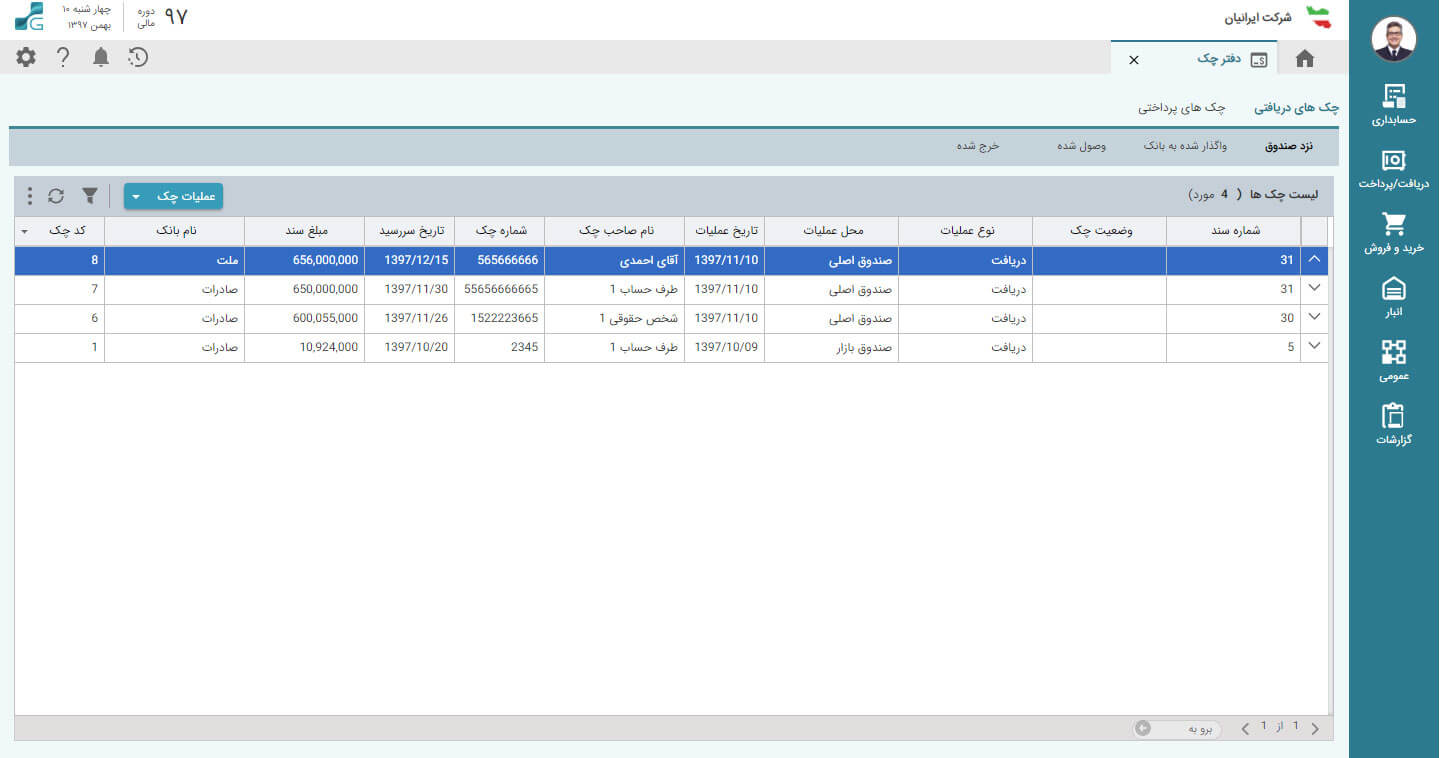
Task: Click cheque amount 600,055,000
Action: point(325,318)
